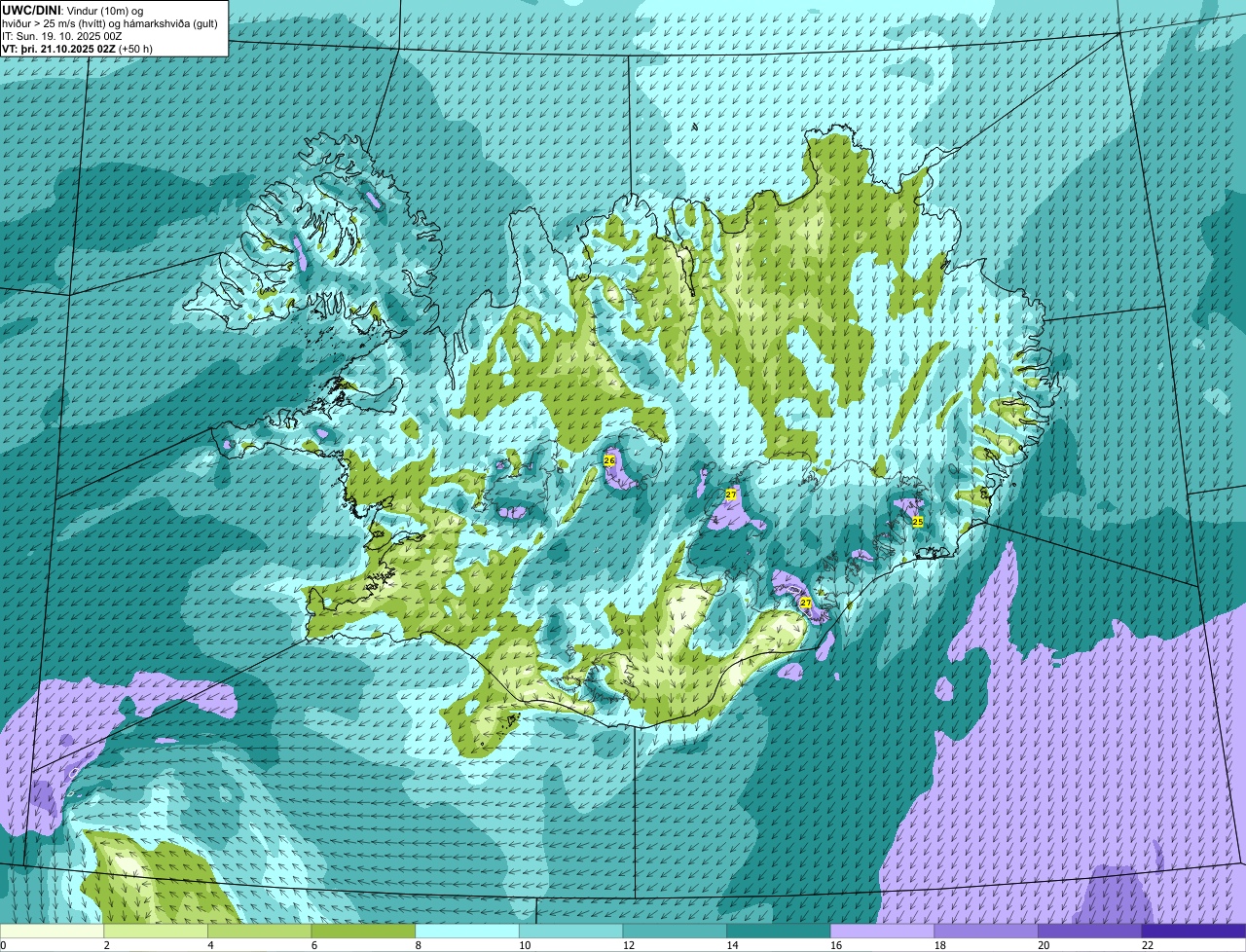
Task: Click the '6' label on the wind scale
Action: pos(314,945)
